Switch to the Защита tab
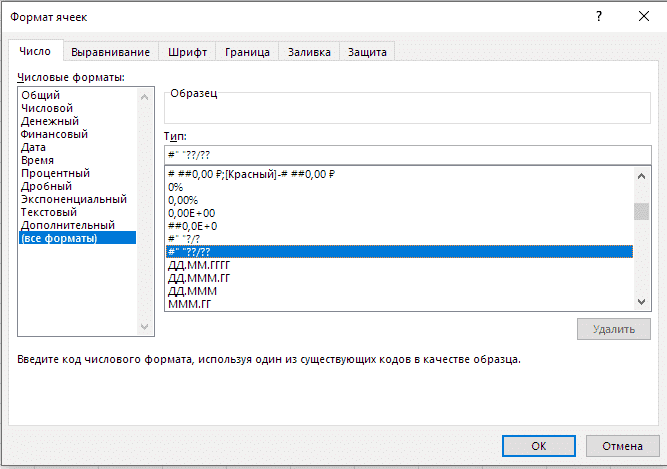This screenshot has height=469, width=667. click(366, 52)
